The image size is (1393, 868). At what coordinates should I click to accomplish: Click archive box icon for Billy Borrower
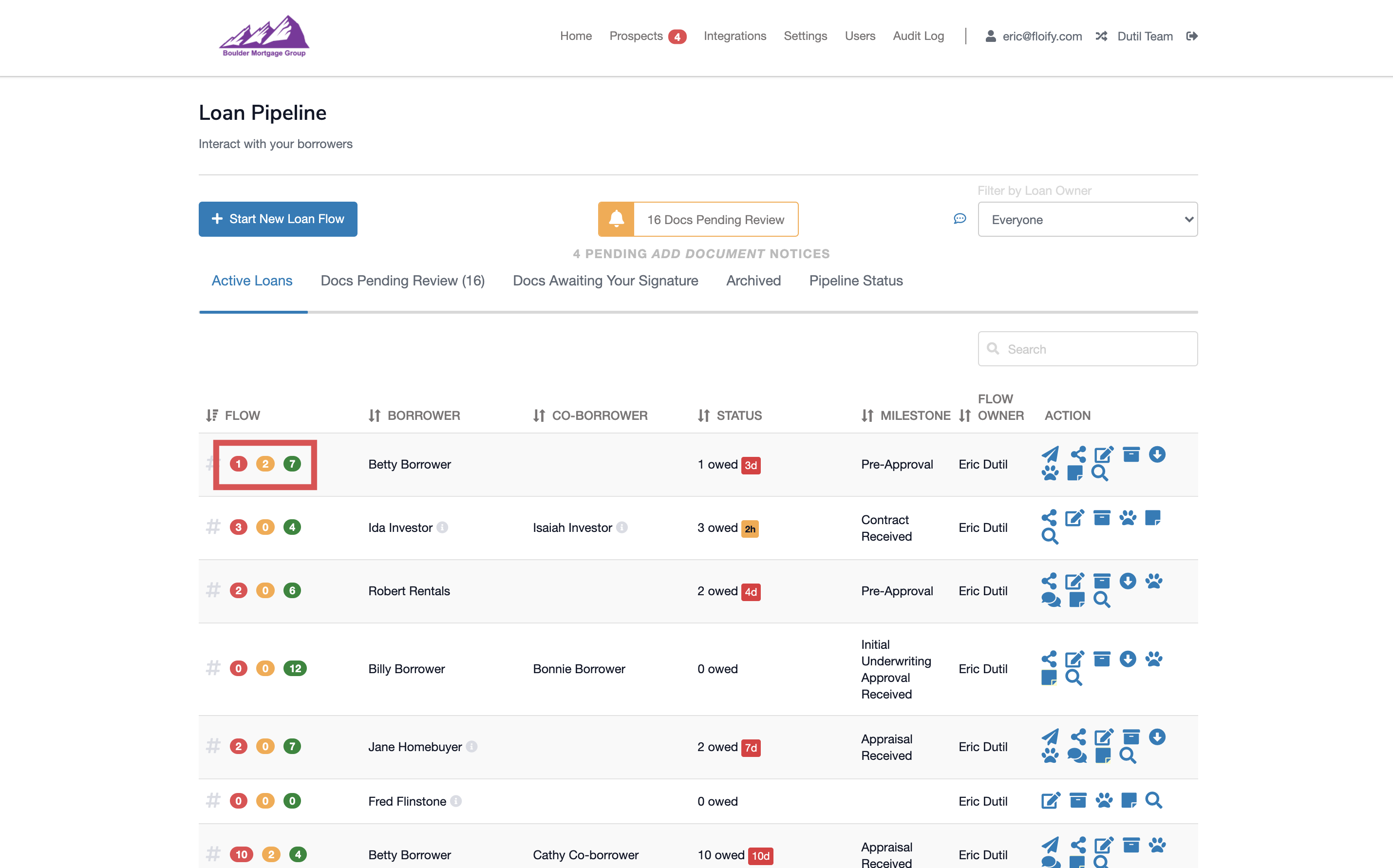pyautogui.click(x=1101, y=659)
